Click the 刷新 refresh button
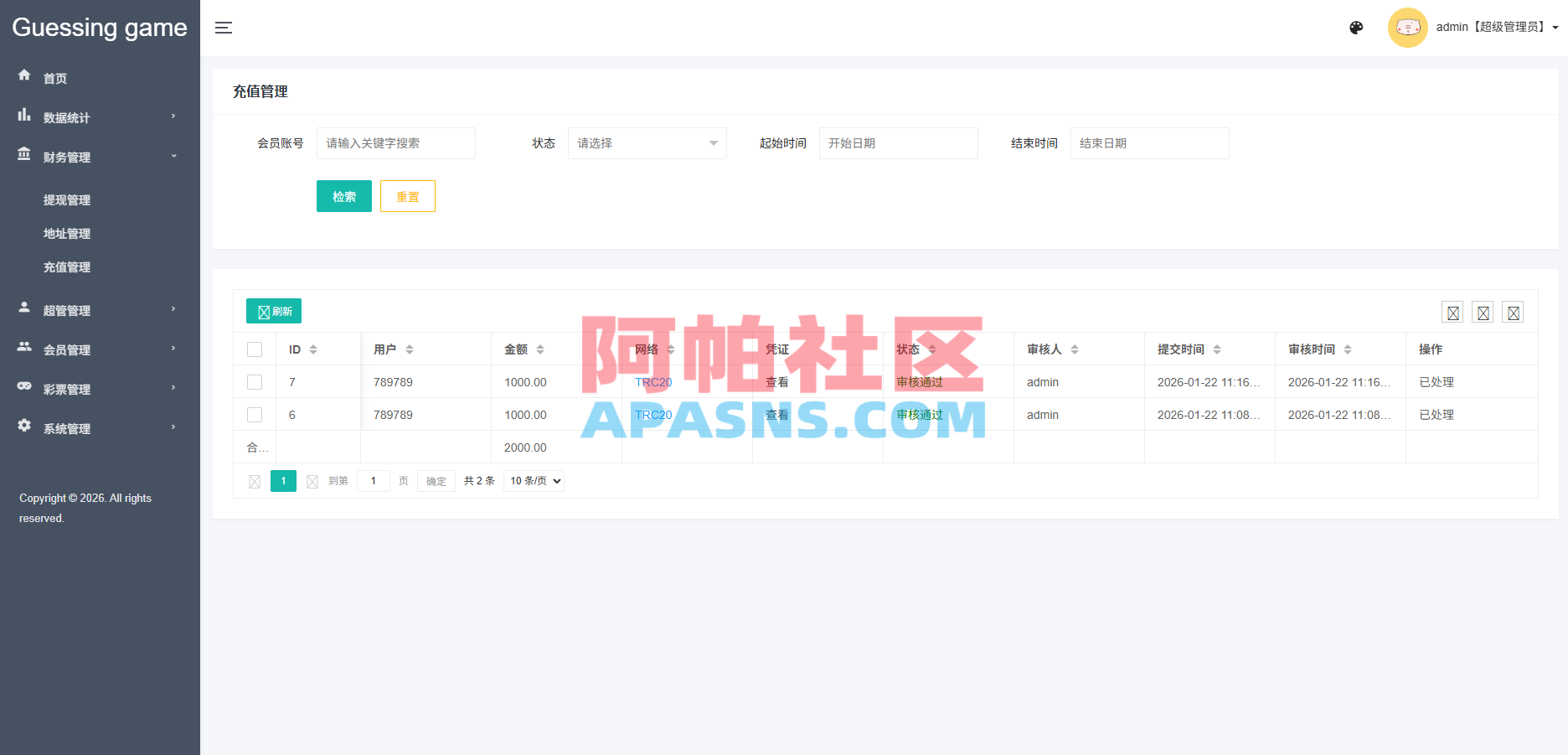The width and height of the screenshot is (1568, 755). pos(274,311)
